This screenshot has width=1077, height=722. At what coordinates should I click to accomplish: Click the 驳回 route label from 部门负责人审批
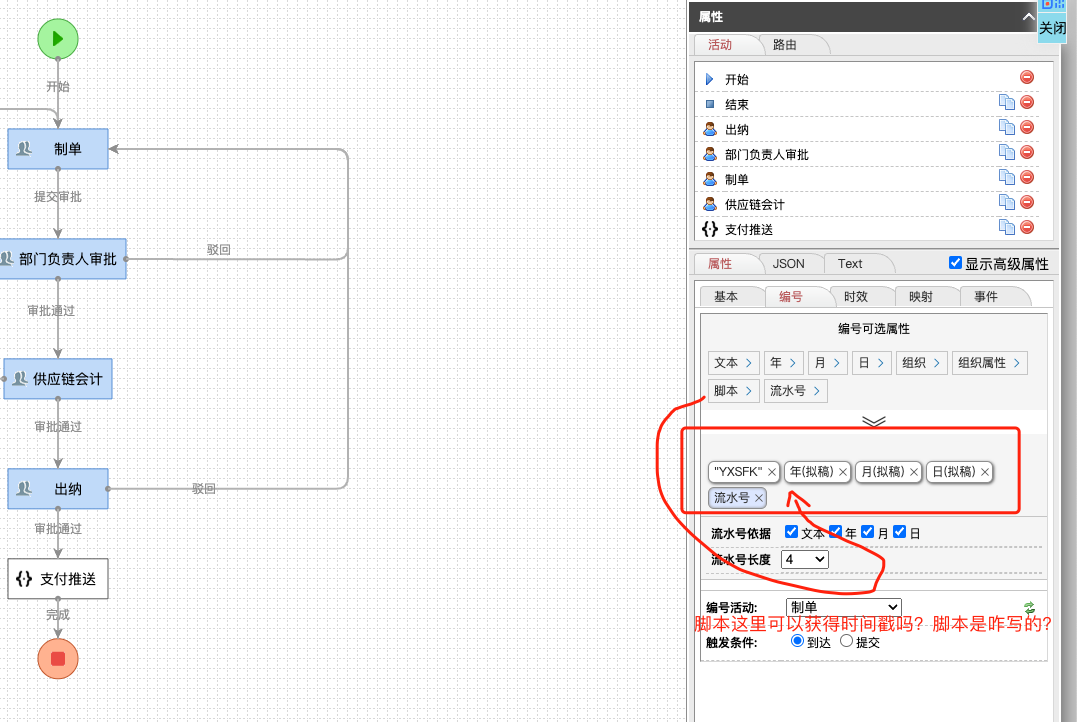click(x=218, y=249)
